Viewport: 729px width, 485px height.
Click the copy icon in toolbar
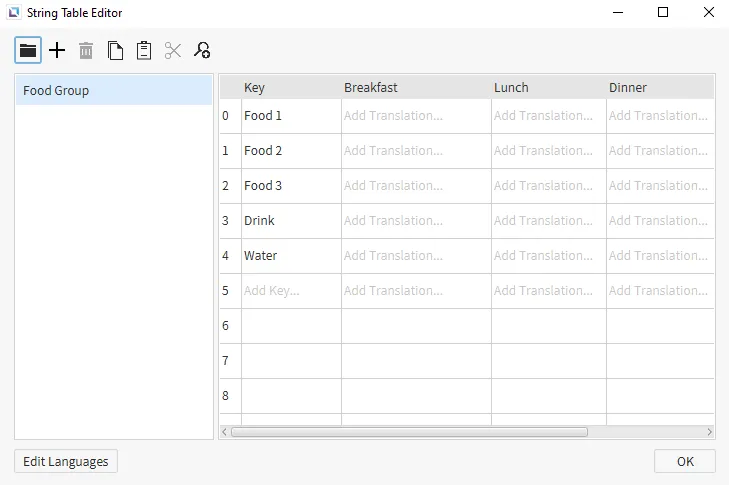pos(115,50)
